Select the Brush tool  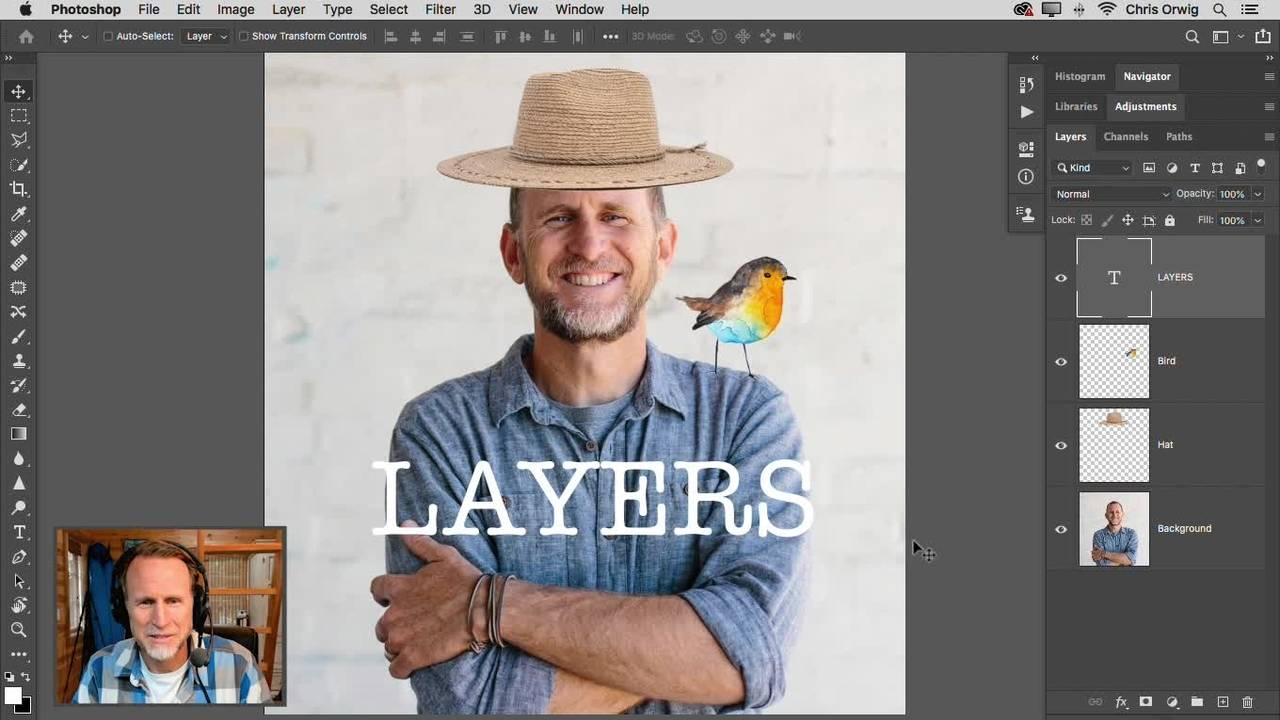[19, 336]
